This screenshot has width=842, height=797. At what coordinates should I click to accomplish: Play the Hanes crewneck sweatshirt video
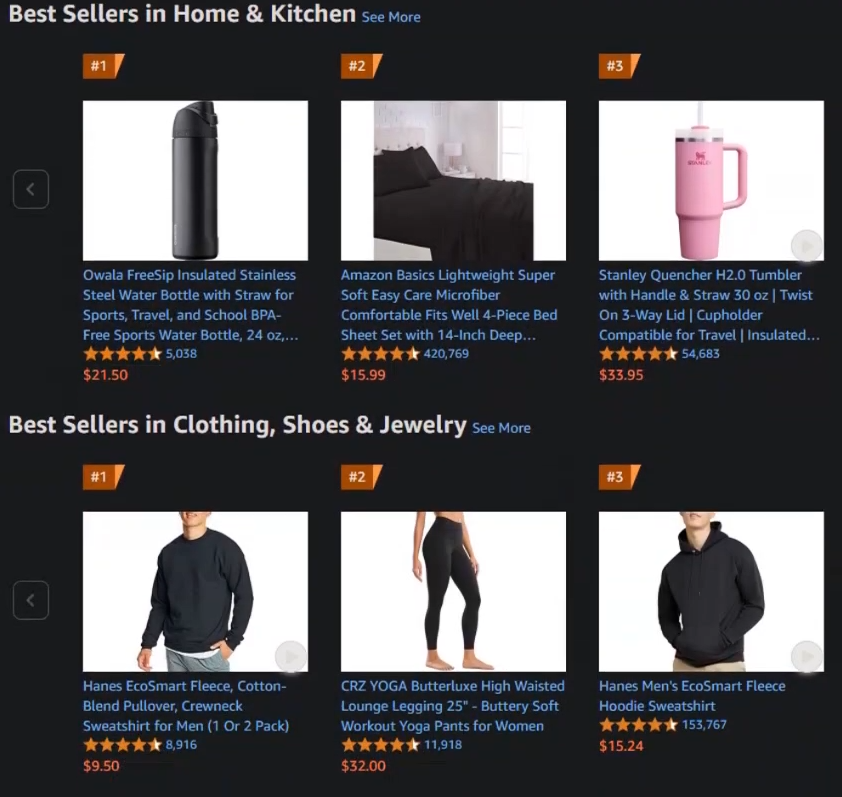pos(291,656)
